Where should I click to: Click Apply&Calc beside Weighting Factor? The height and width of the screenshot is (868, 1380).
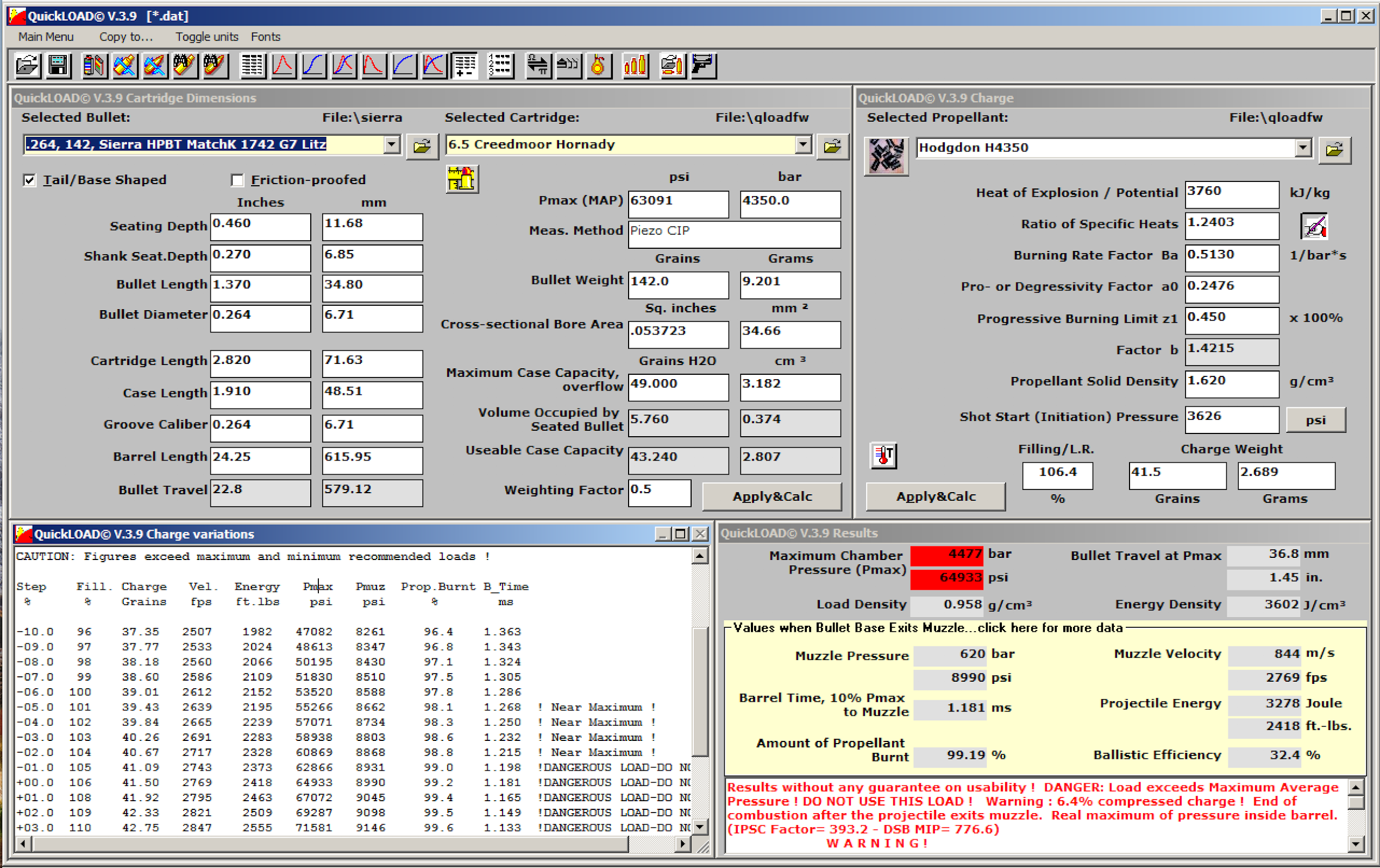pos(771,496)
